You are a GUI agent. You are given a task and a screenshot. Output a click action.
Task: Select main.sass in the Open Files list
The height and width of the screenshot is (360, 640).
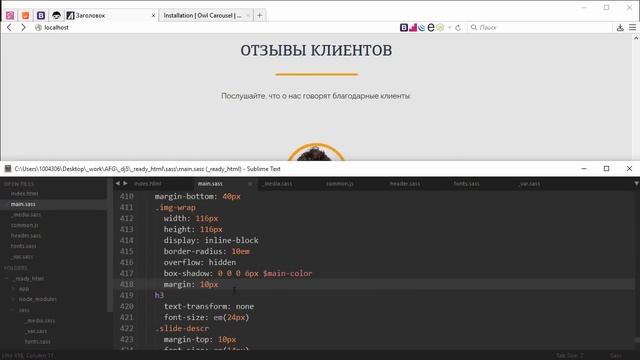[23, 204]
